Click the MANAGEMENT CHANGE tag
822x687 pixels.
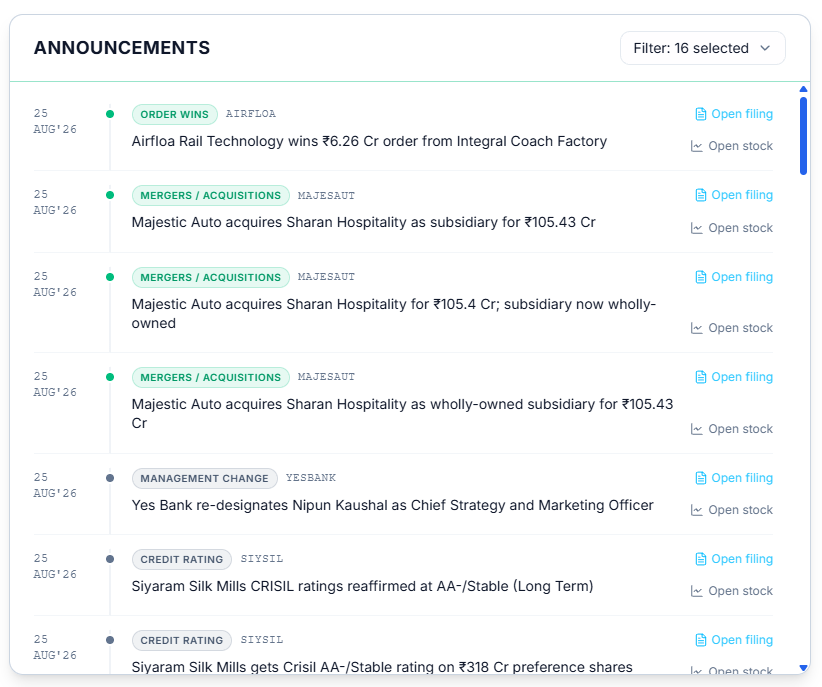click(204, 478)
